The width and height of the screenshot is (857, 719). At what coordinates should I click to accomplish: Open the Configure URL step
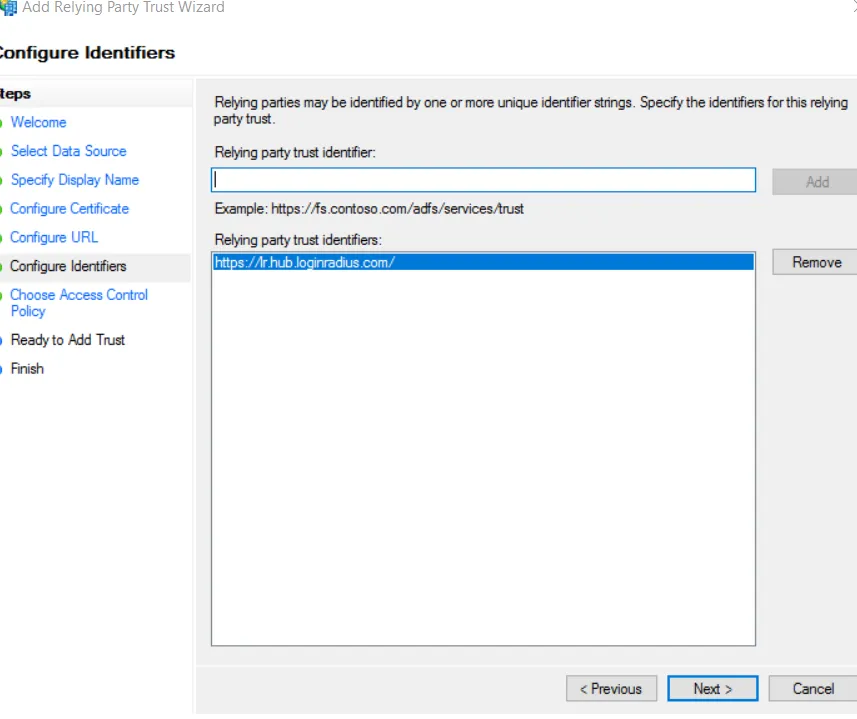point(54,237)
